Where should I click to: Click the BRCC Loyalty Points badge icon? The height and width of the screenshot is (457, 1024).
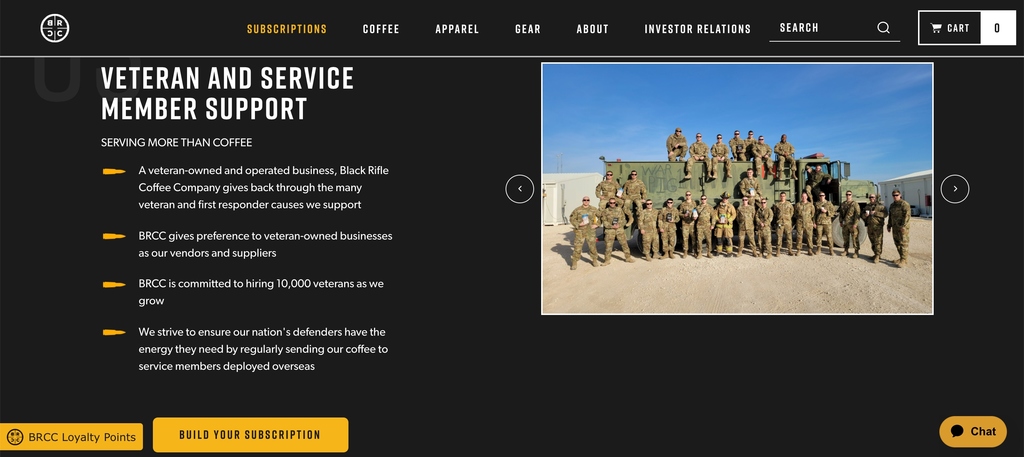pyautogui.click(x=15, y=437)
